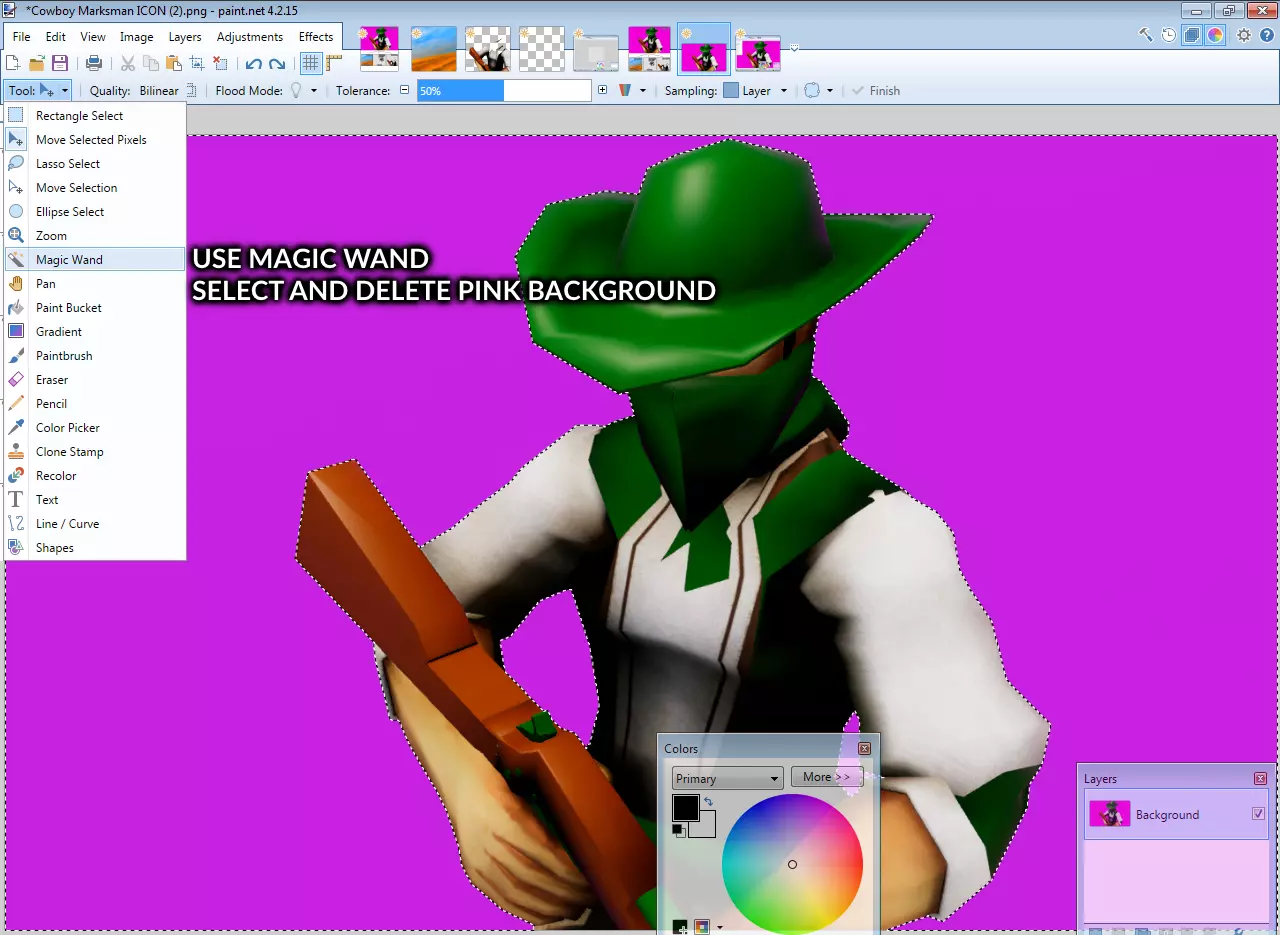Viewport: 1280px width, 935px height.
Task: Choose the Paint Bucket tool
Action: [x=95, y=308]
